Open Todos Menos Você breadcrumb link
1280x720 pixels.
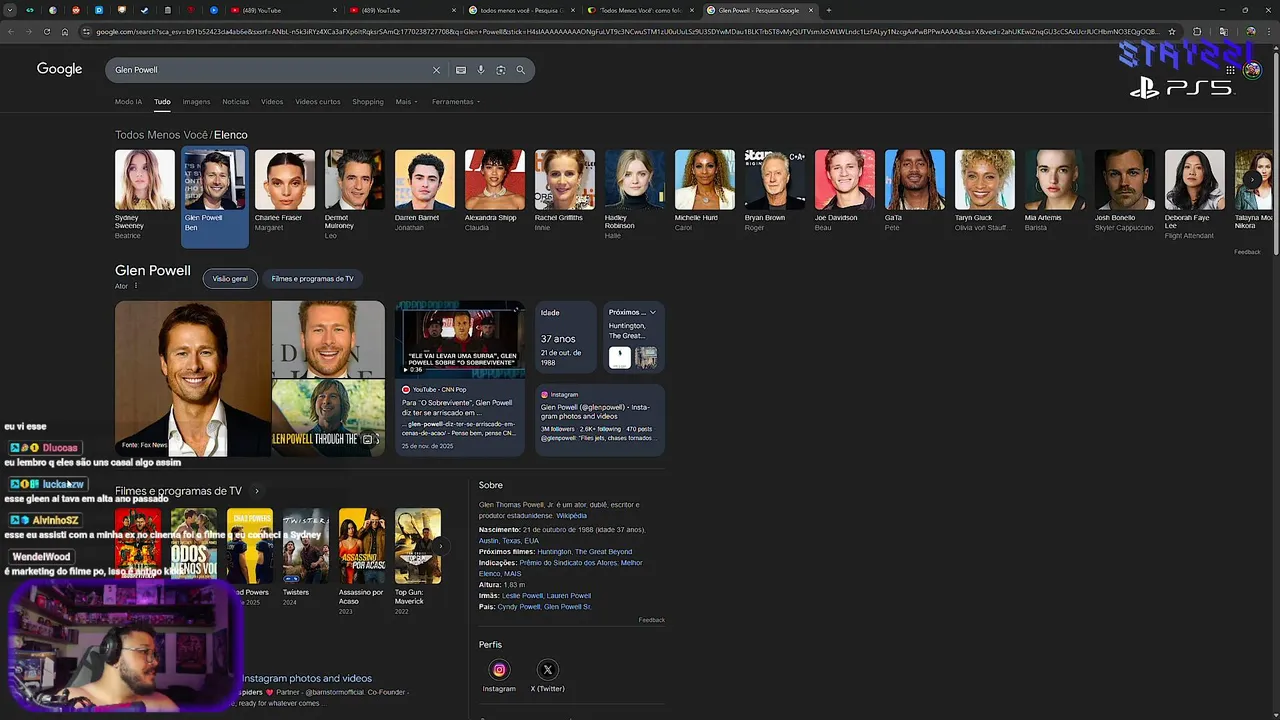click(162, 135)
